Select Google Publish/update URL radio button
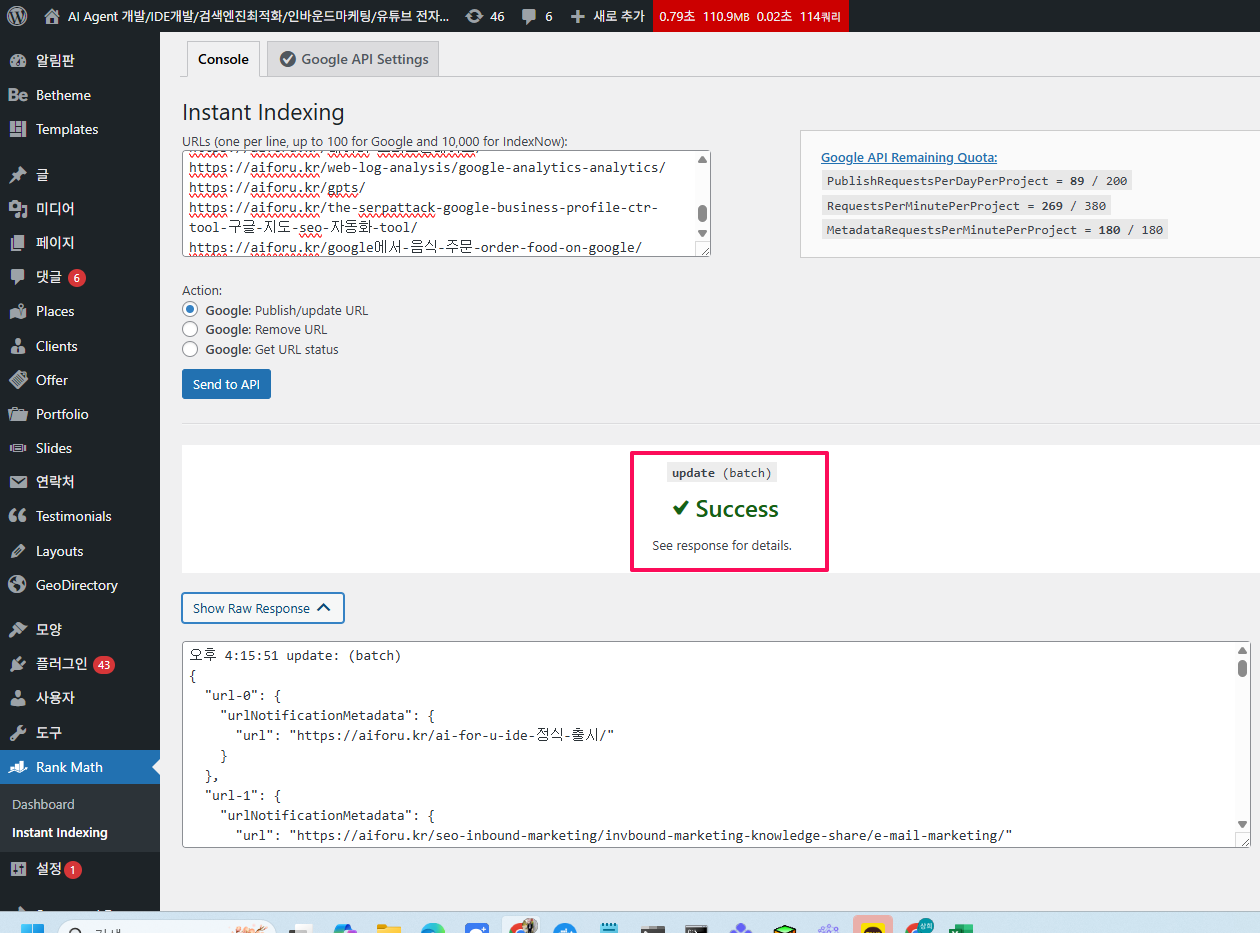Image resolution: width=1260 pixels, height=933 pixels. point(190,310)
